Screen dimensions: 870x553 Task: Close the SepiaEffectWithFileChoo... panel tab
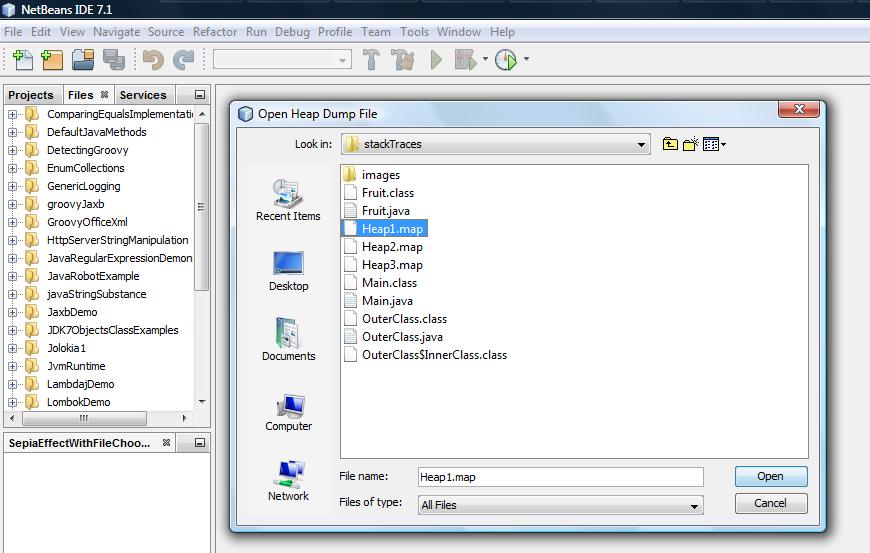point(166,443)
